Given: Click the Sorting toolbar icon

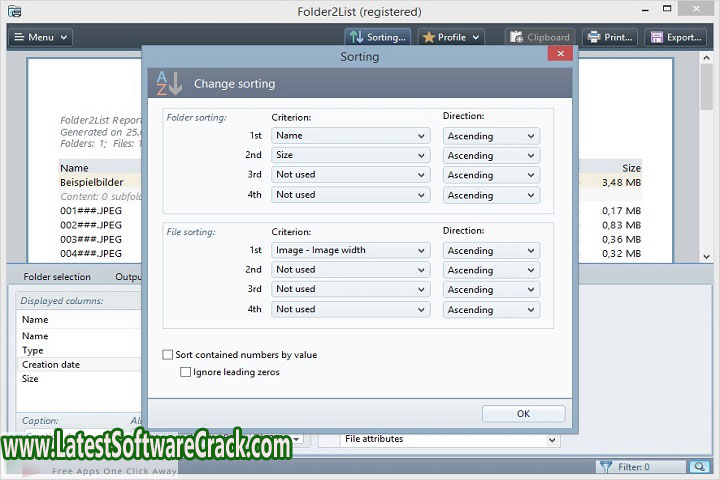Looking at the screenshot, I should [x=355, y=37].
